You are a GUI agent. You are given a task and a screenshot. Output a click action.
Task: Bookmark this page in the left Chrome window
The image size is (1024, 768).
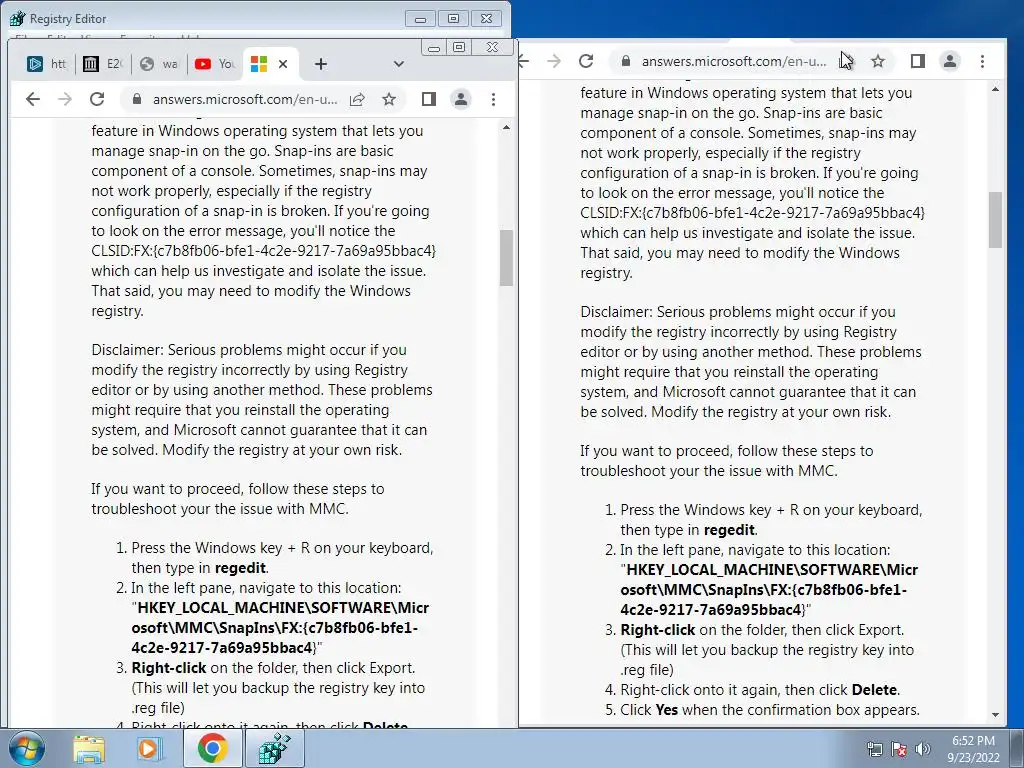pos(389,99)
